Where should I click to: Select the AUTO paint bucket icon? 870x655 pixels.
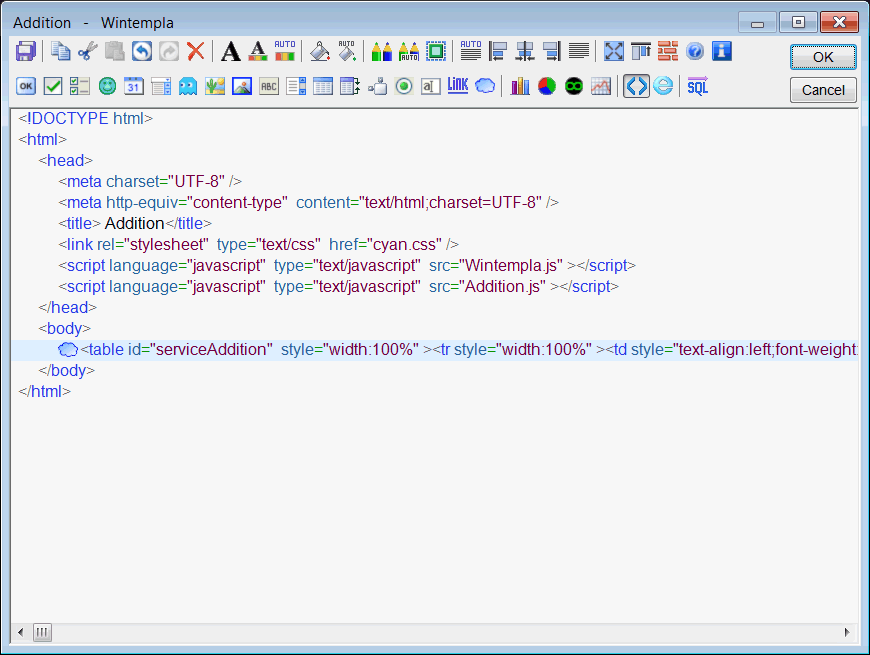click(347, 52)
